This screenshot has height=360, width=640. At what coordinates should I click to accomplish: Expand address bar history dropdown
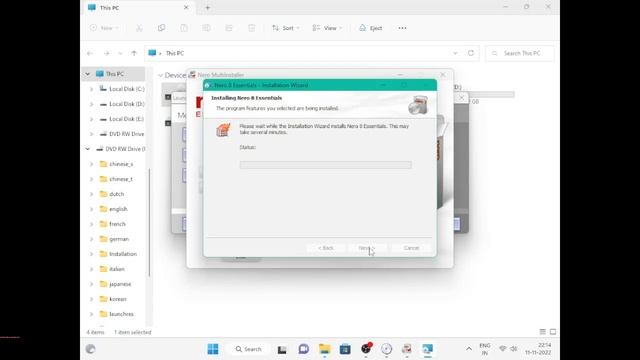click(455, 53)
